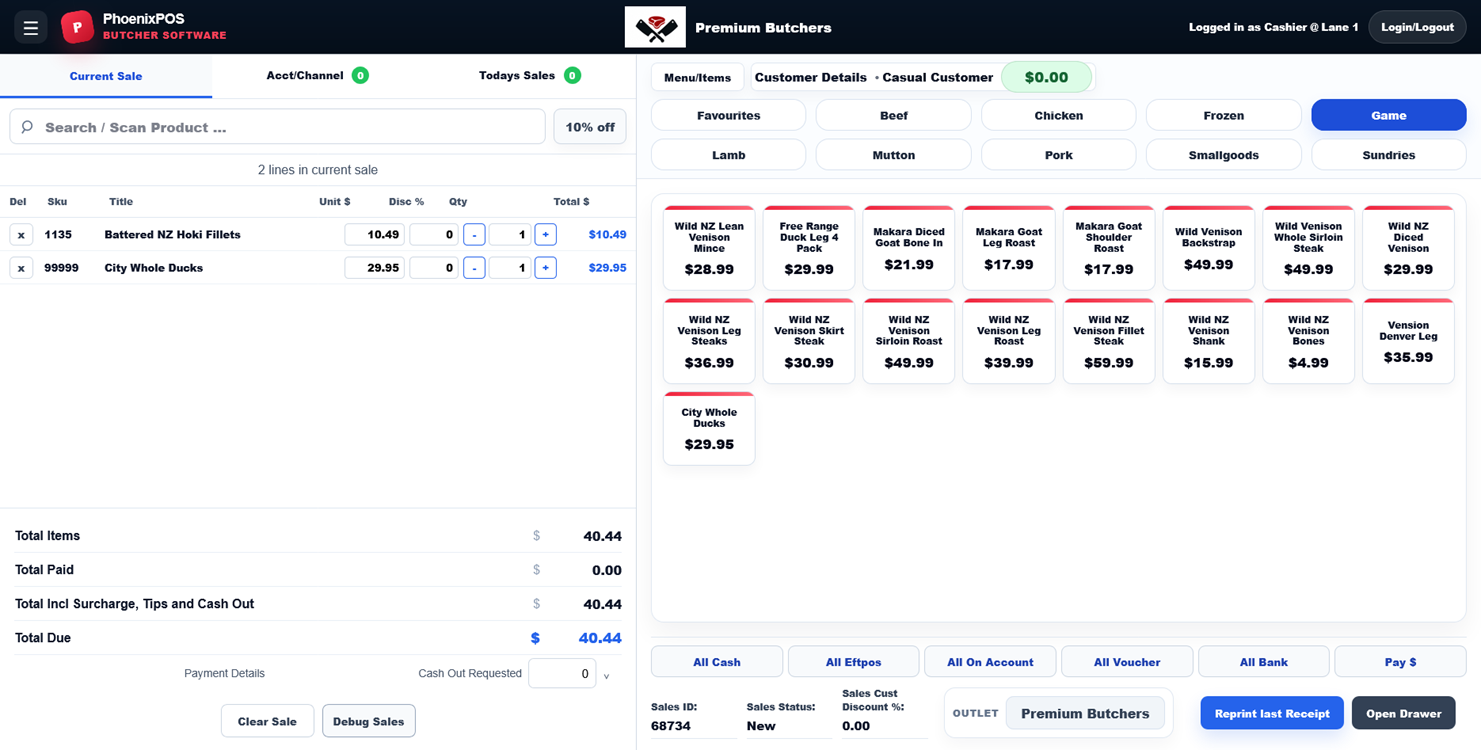Toggle the 10% off discount
Image resolution: width=1482 pixels, height=751 pixels.
click(x=590, y=127)
